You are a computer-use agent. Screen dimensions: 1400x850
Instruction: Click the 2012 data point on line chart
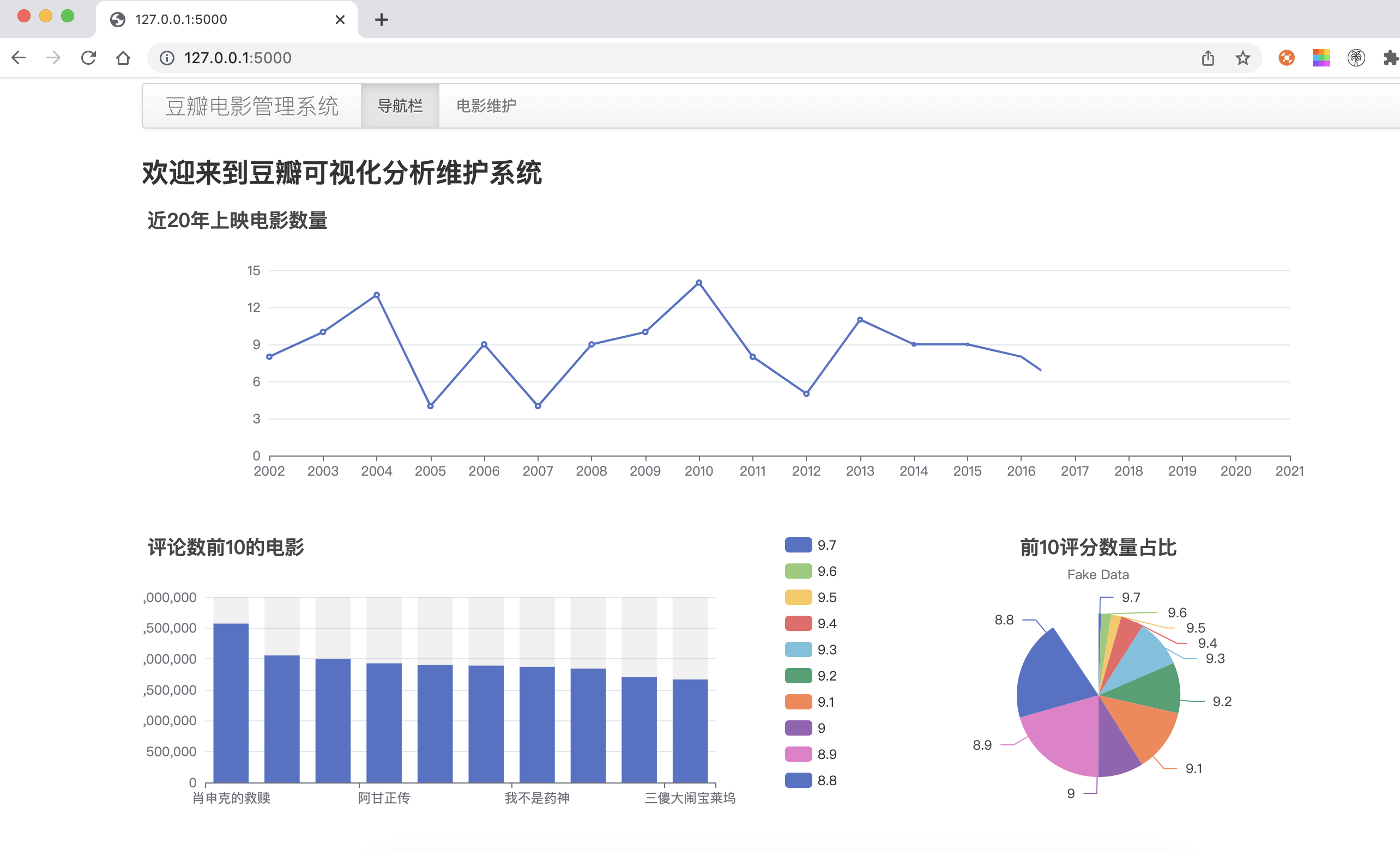(x=806, y=393)
